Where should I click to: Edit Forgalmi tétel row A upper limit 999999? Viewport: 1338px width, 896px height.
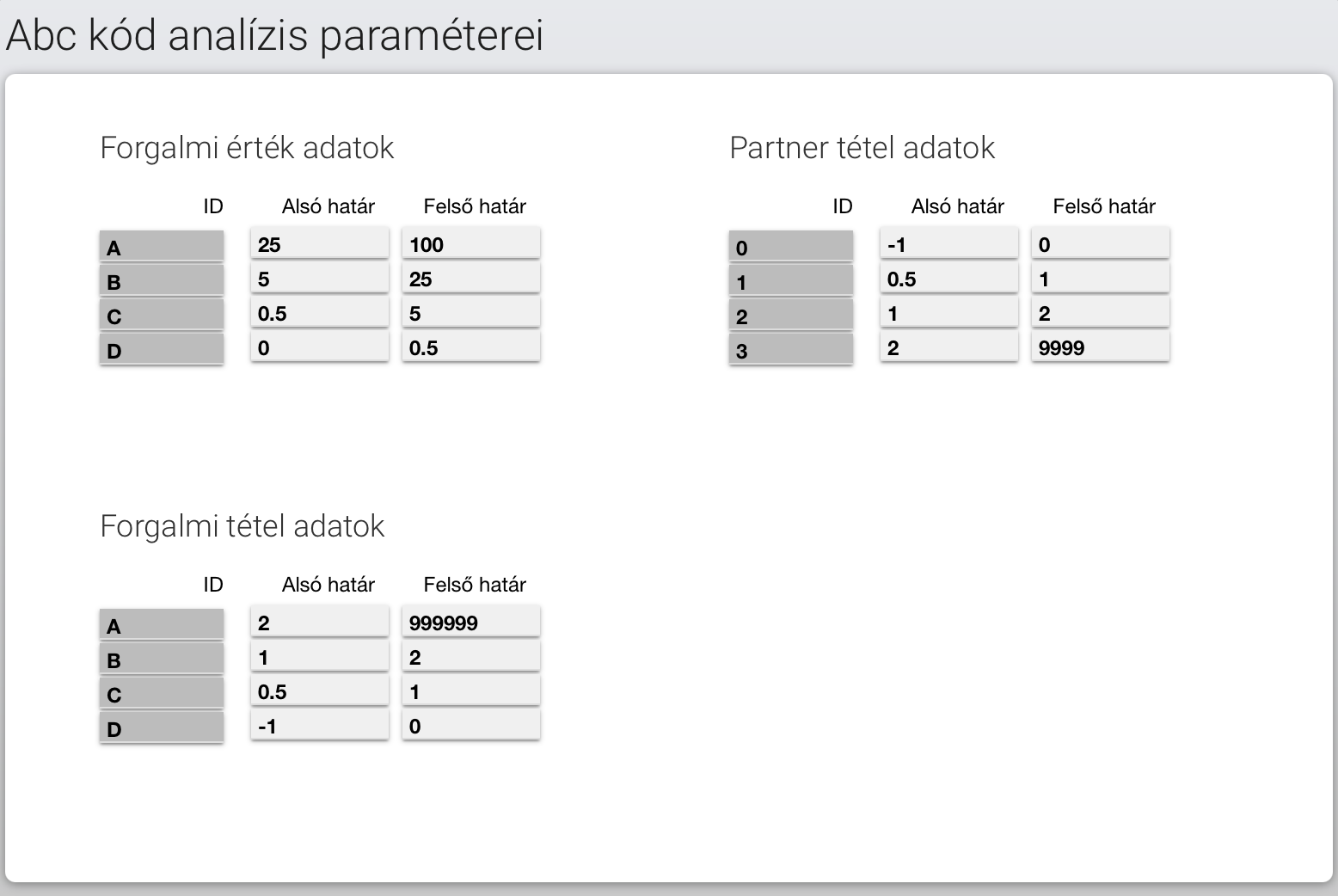471,622
